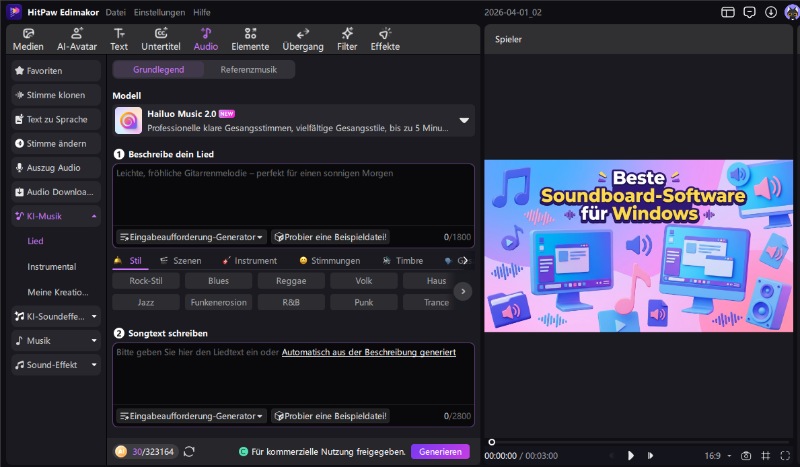This screenshot has width=800, height=467.
Task: Open the AI-Avatar tool
Action: click(77, 39)
